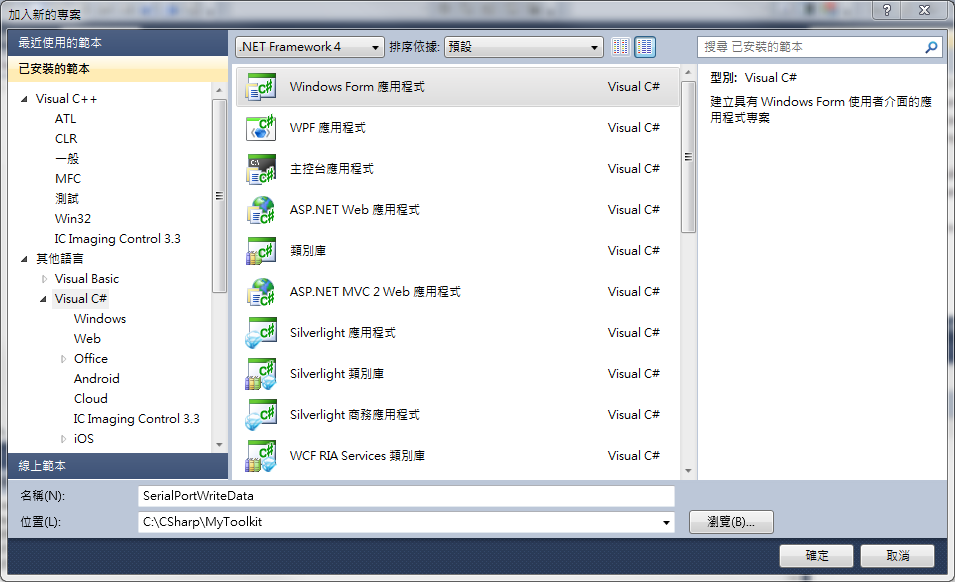Click the Silverlight 類別庫 template icon
The height and width of the screenshot is (582, 955).
pos(261,374)
